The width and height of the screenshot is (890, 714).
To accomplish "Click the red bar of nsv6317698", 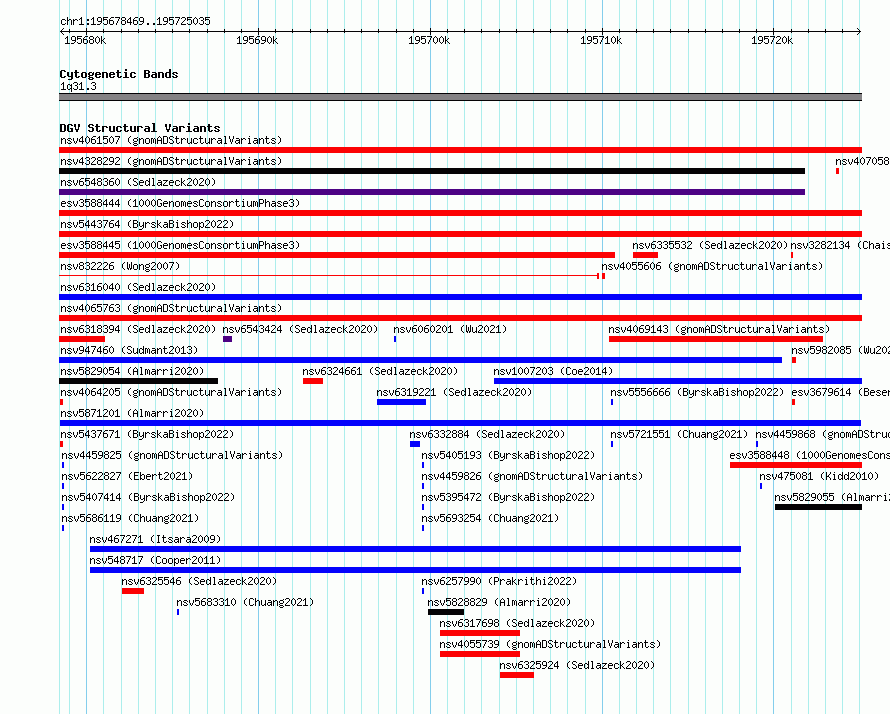I will point(480,633).
